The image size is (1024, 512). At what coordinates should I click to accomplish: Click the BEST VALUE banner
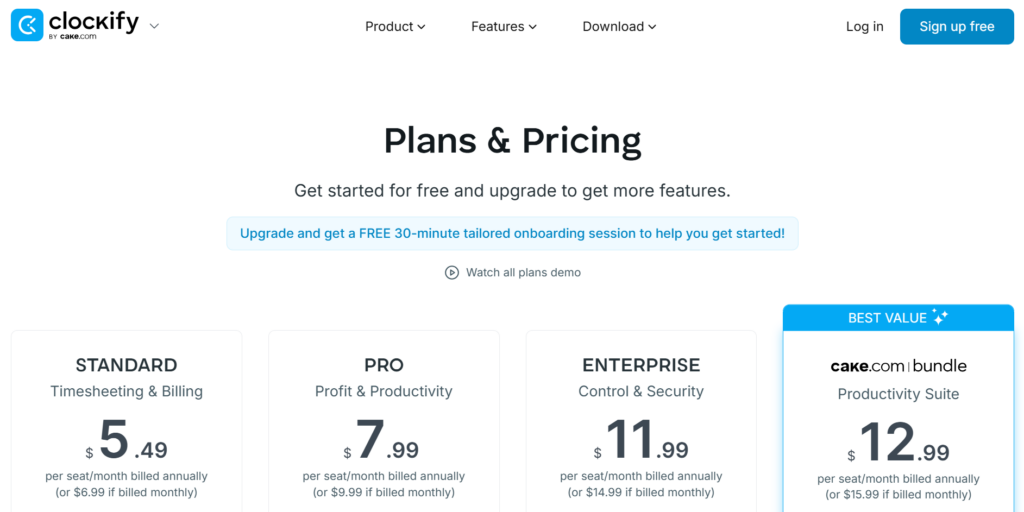(886, 318)
